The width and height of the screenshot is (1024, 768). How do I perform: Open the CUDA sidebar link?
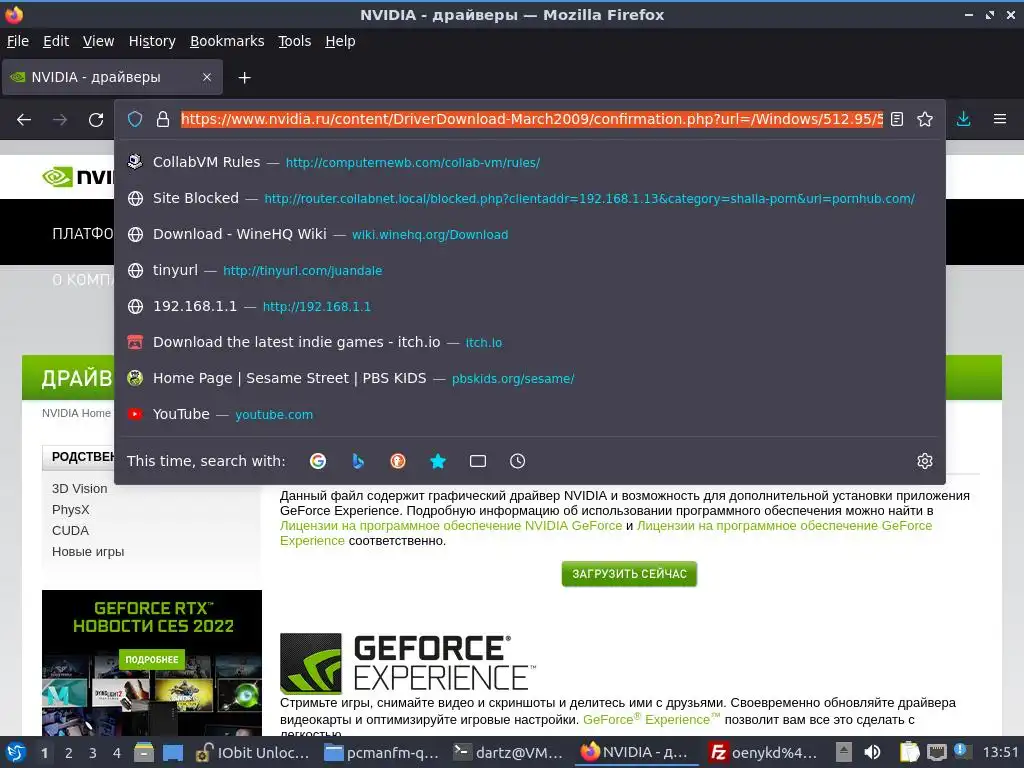(71, 530)
